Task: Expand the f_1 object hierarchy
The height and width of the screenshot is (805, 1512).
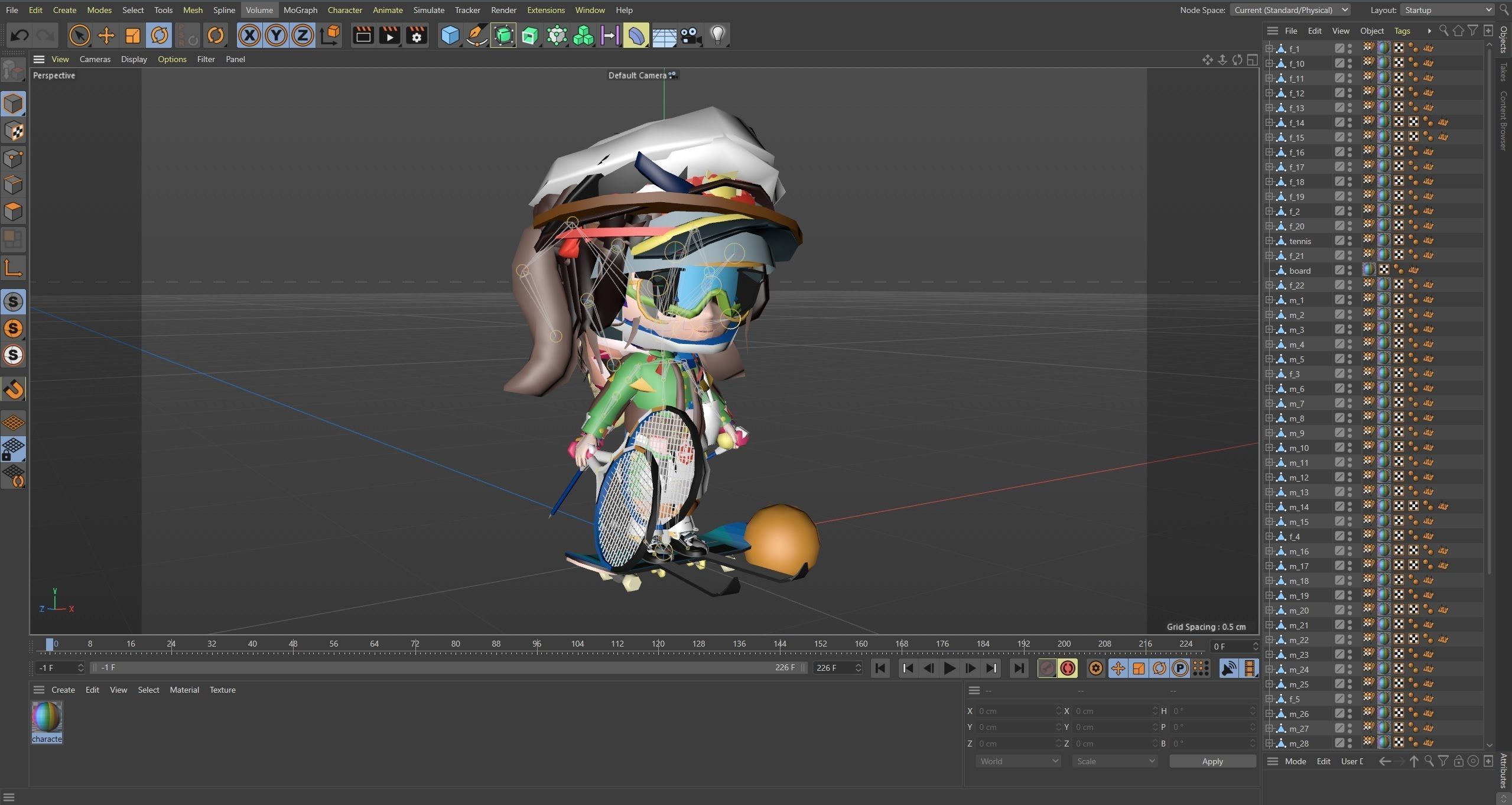Action: coord(1269,48)
